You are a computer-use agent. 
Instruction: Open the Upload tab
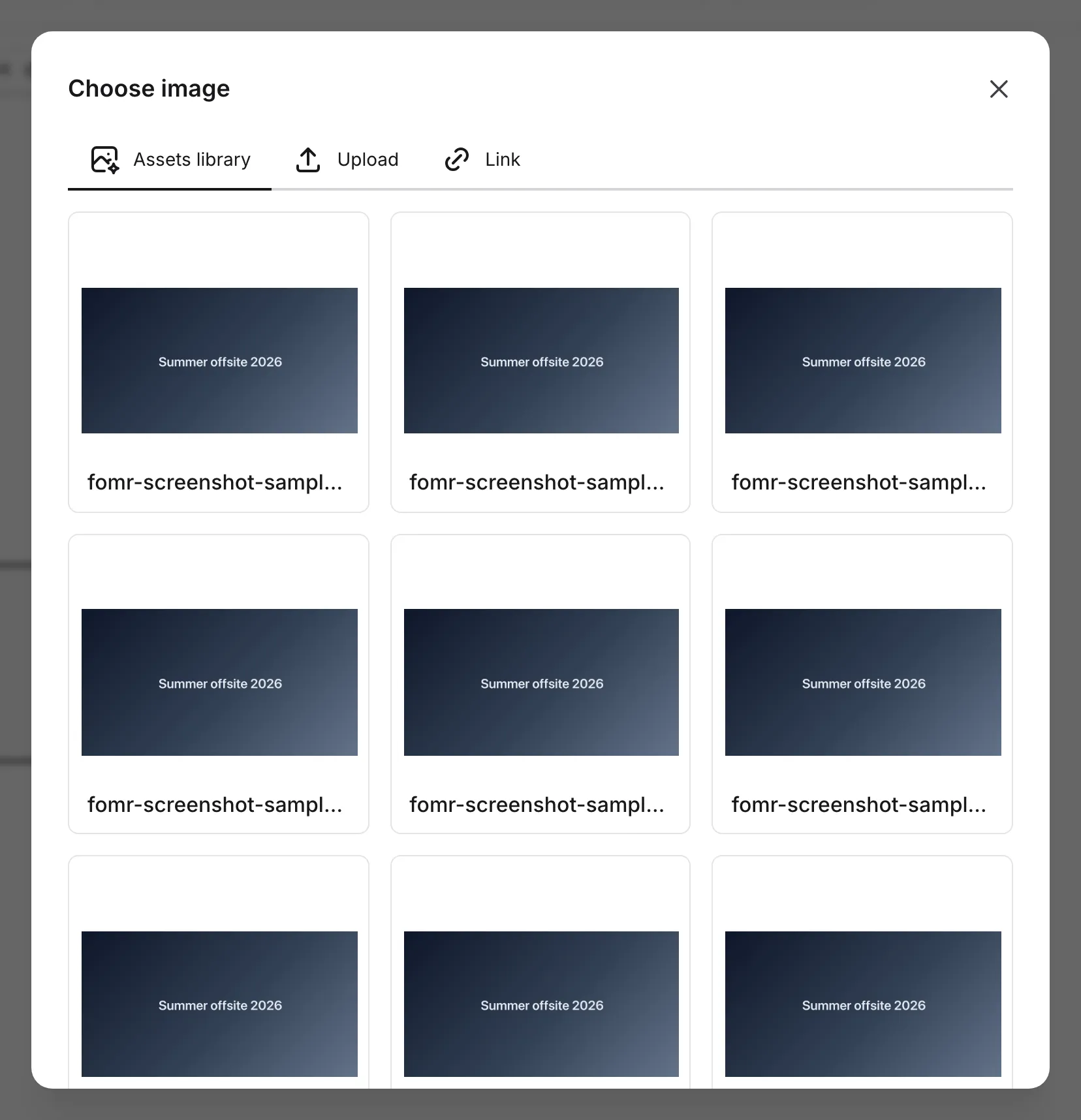coord(347,160)
